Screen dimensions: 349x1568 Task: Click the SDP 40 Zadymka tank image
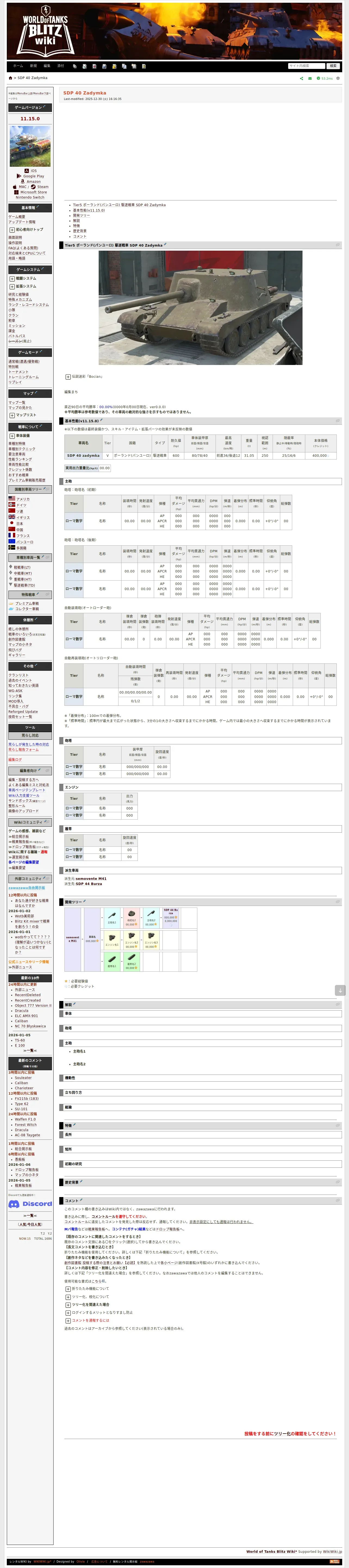[200, 308]
